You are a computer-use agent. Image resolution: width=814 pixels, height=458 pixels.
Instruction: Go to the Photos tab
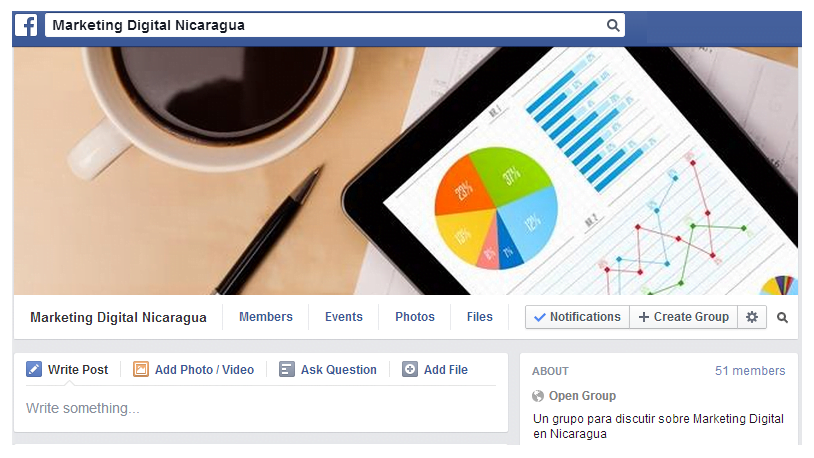(x=415, y=317)
